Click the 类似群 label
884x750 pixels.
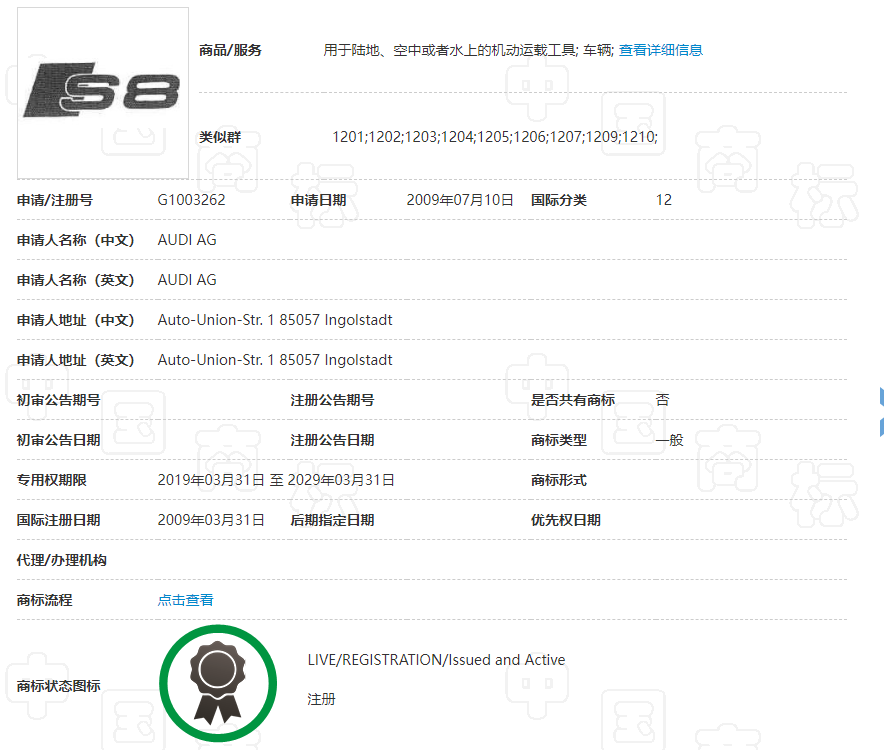click(220, 137)
